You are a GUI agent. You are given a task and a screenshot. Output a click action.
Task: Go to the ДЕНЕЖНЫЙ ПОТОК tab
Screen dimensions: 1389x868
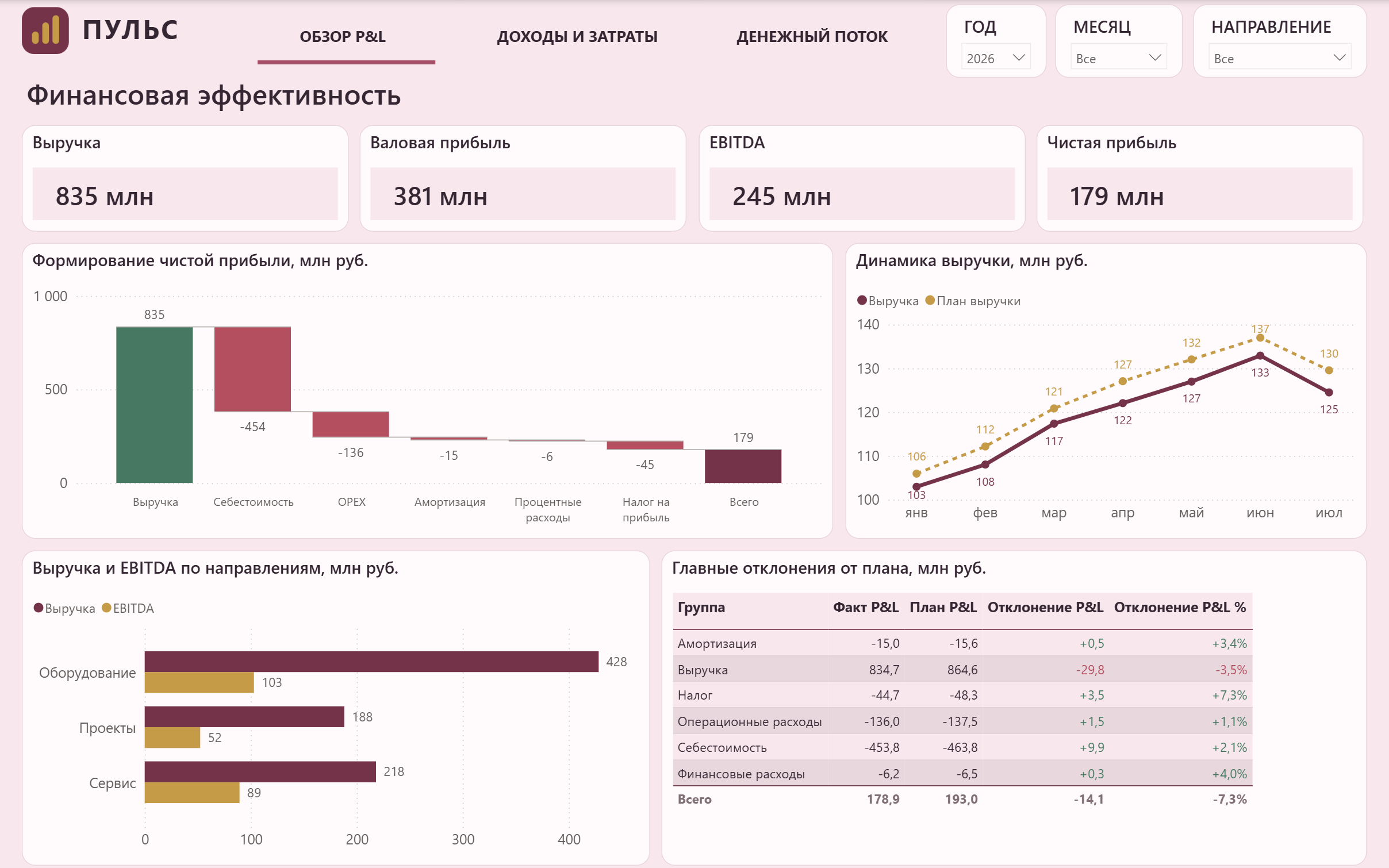click(x=812, y=37)
